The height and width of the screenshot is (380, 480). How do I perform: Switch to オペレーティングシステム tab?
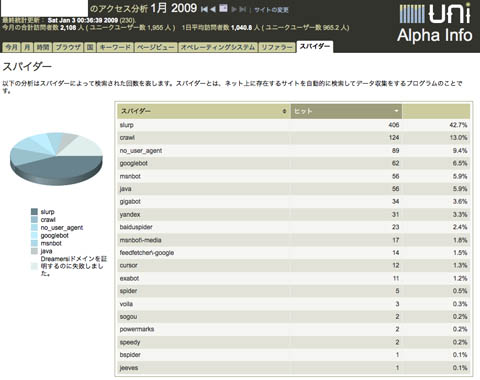[218, 47]
